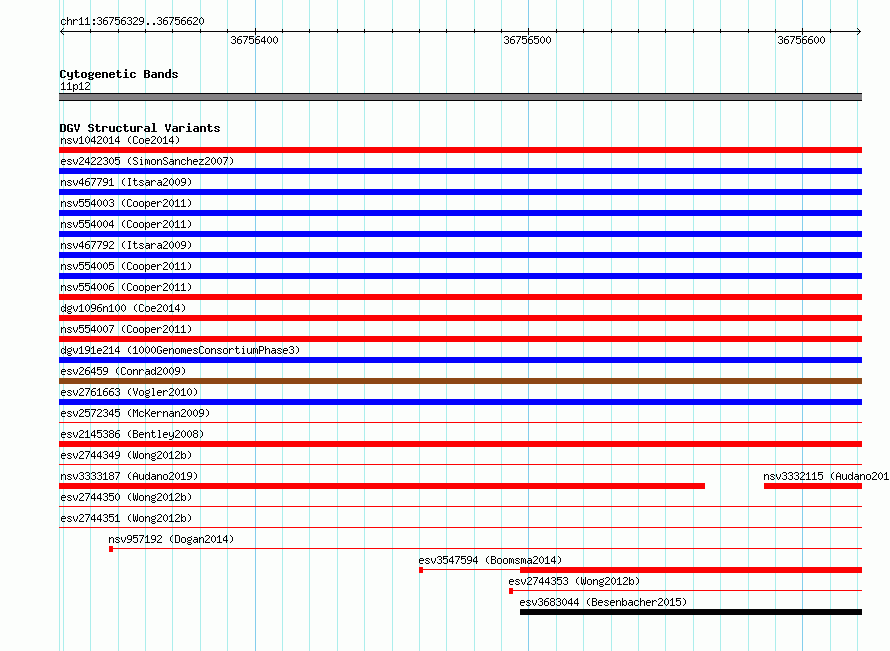Open variant nsv554003 (Cooper2011) label
The height and width of the screenshot is (651, 890).
click(126, 203)
